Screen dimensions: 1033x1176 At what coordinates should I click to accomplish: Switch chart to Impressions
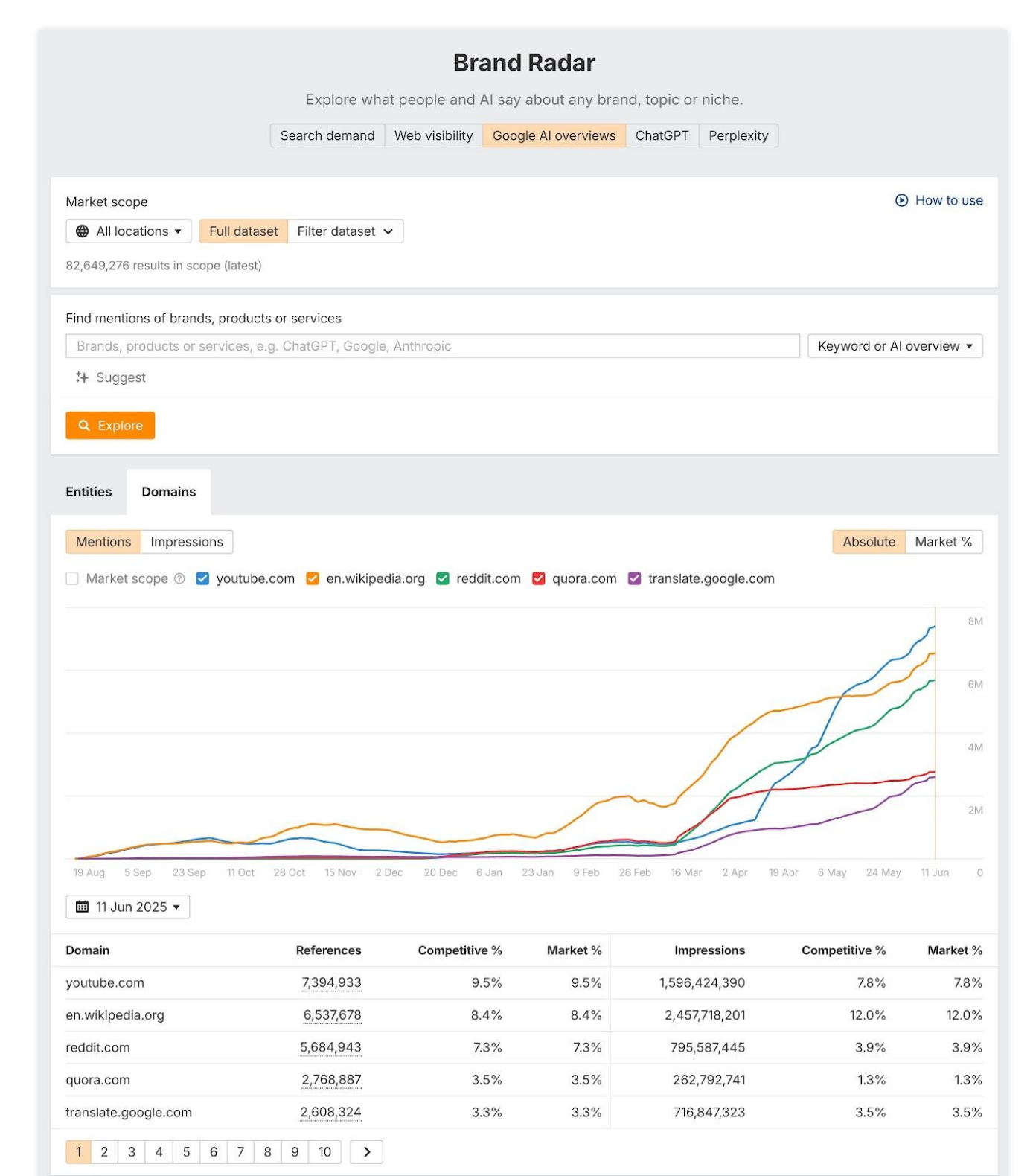[x=186, y=542]
